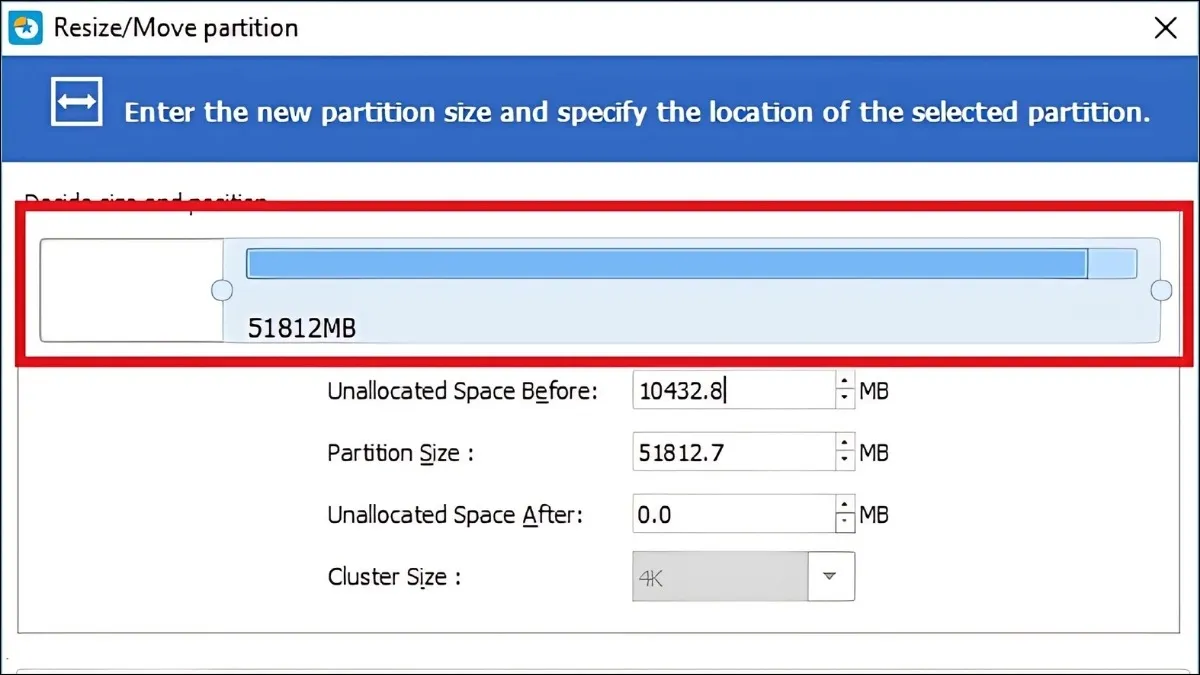
Task: Expand the Cluster Size dropdown arrow
Action: [830, 576]
